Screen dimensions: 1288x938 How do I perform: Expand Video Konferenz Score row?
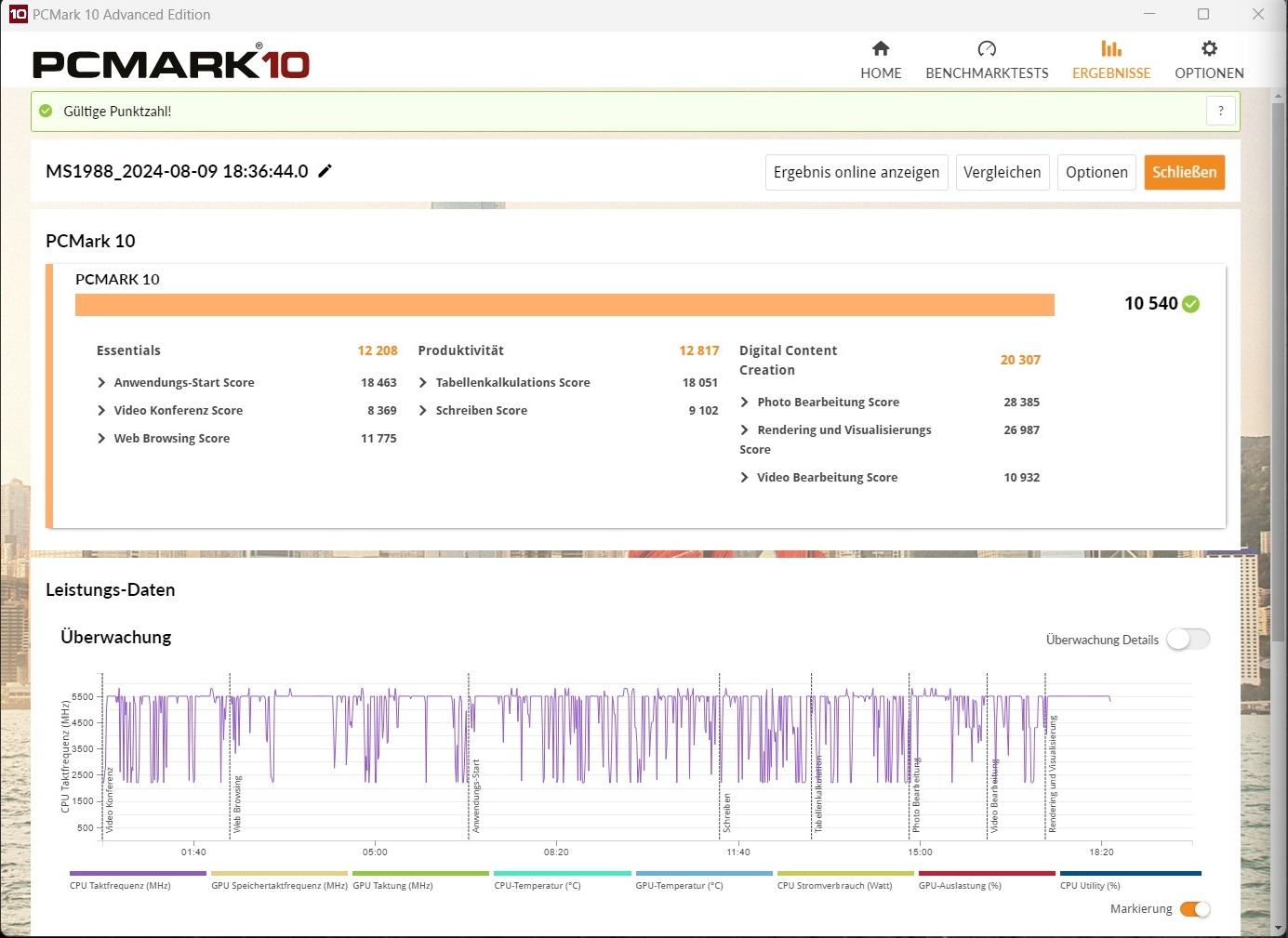point(101,410)
